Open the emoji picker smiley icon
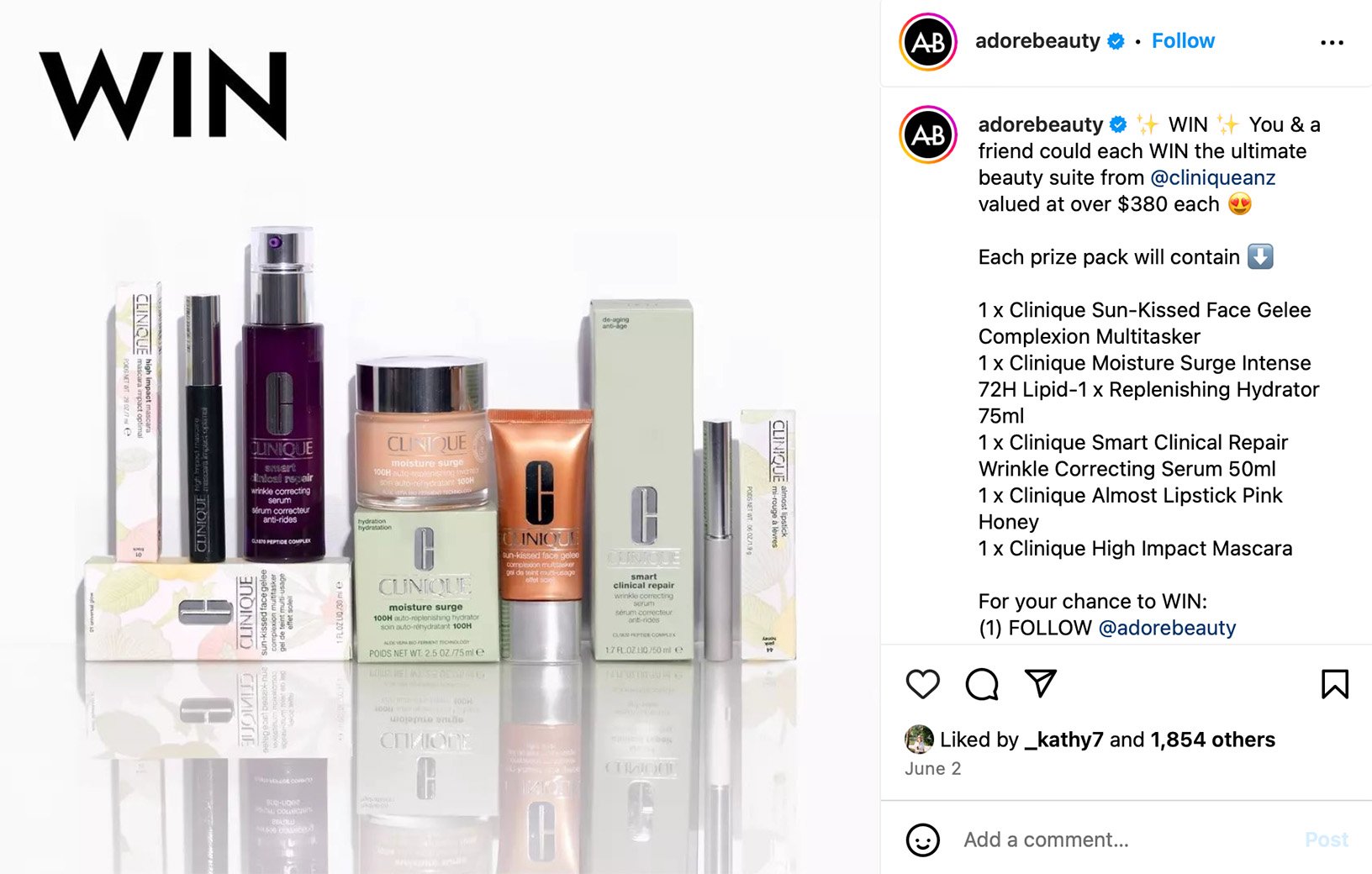Screen dimensions: 1372x874 [x=922, y=840]
